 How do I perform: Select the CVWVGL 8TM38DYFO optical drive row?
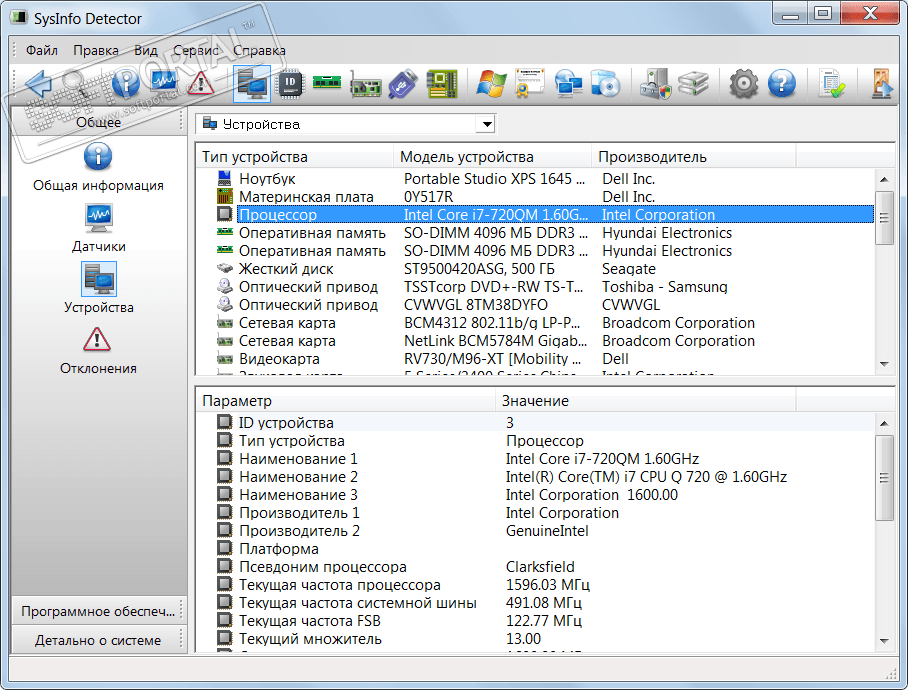(x=536, y=304)
